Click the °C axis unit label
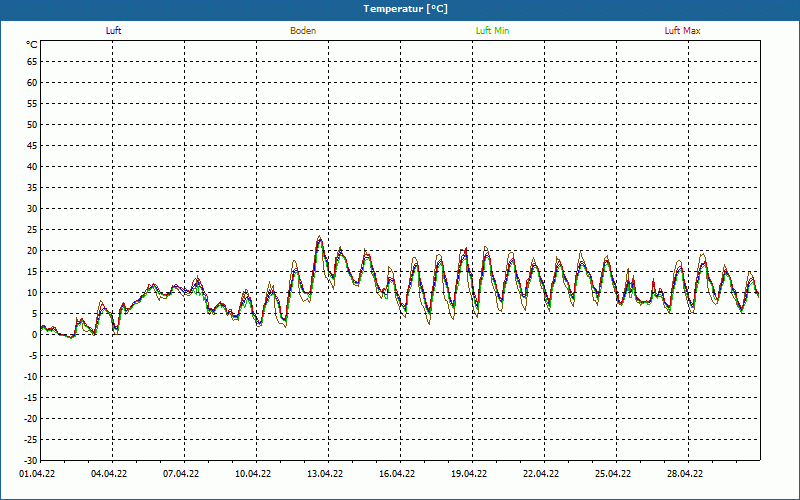The height and width of the screenshot is (500, 800). coord(32,45)
